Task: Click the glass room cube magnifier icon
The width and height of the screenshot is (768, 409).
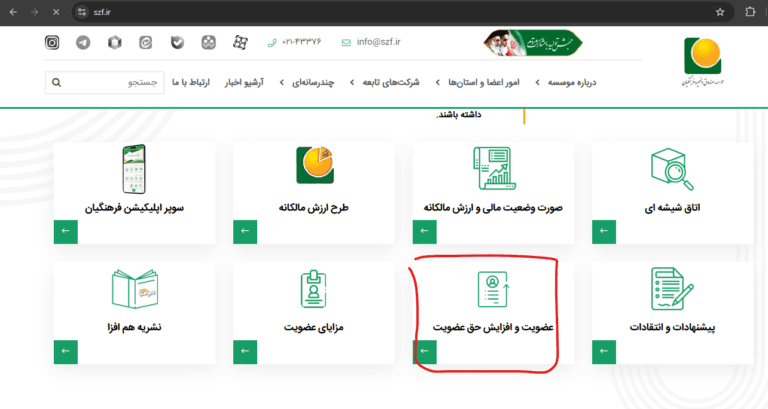Action: [x=672, y=169]
